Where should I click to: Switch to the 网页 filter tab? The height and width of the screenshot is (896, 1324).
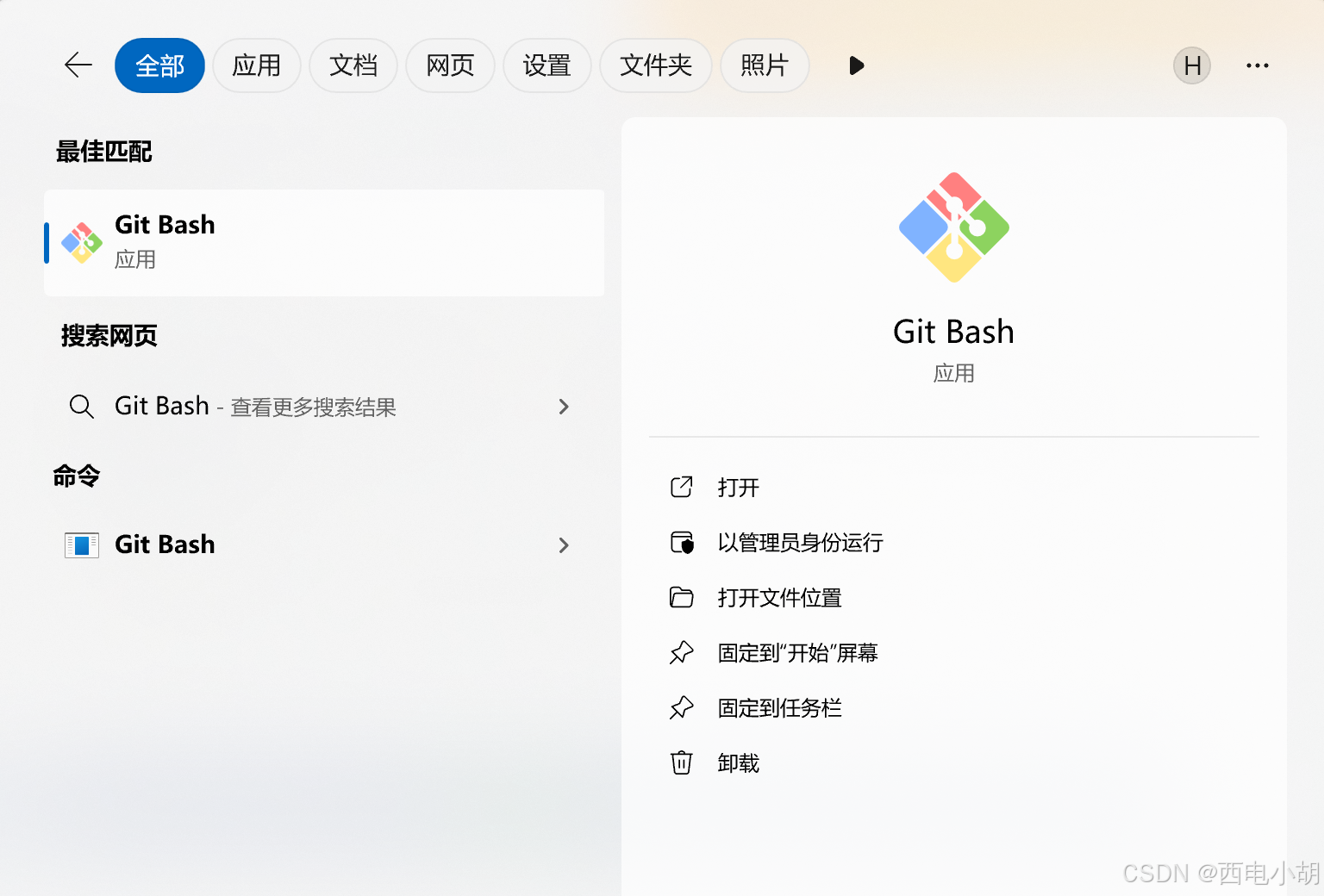[450, 65]
